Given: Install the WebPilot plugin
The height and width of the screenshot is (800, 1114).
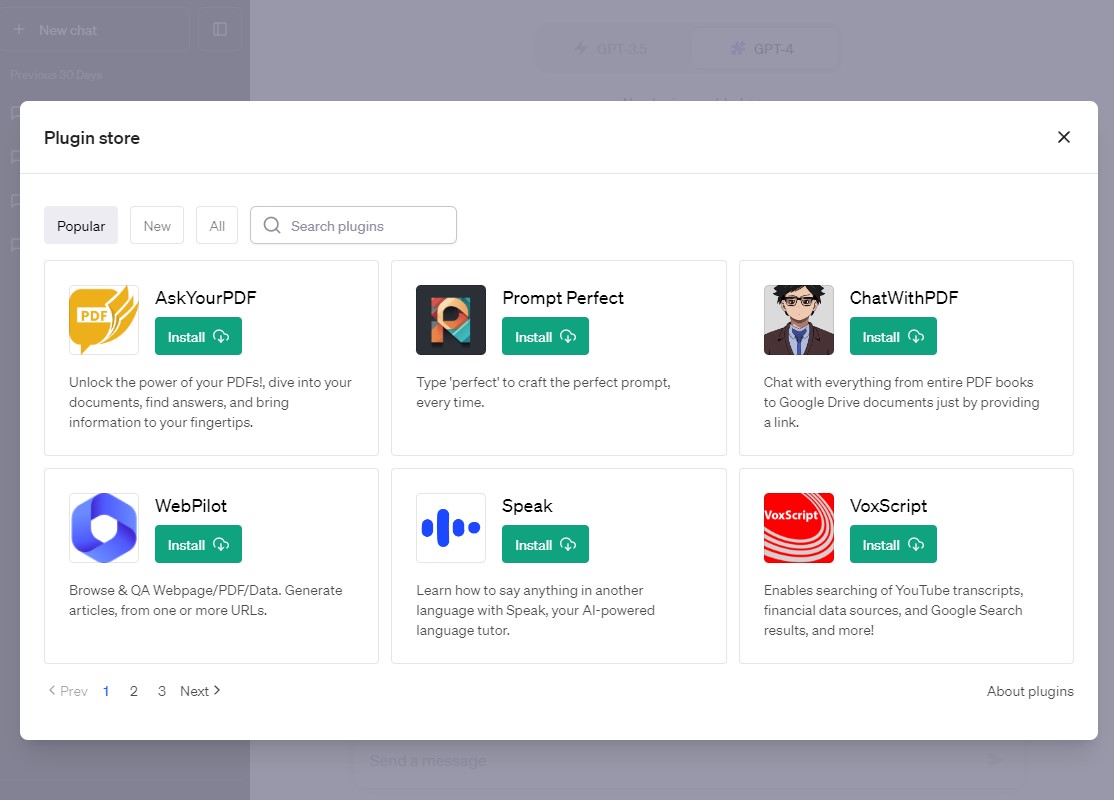Looking at the screenshot, I should click(x=198, y=544).
